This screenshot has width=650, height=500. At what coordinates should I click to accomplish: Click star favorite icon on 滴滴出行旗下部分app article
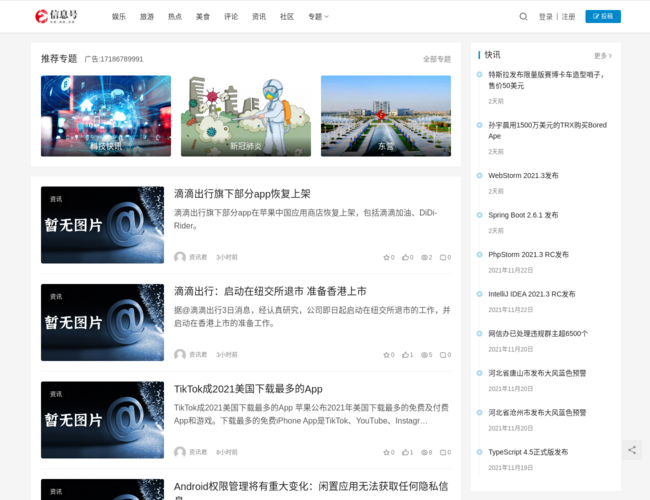click(x=386, y=257)
